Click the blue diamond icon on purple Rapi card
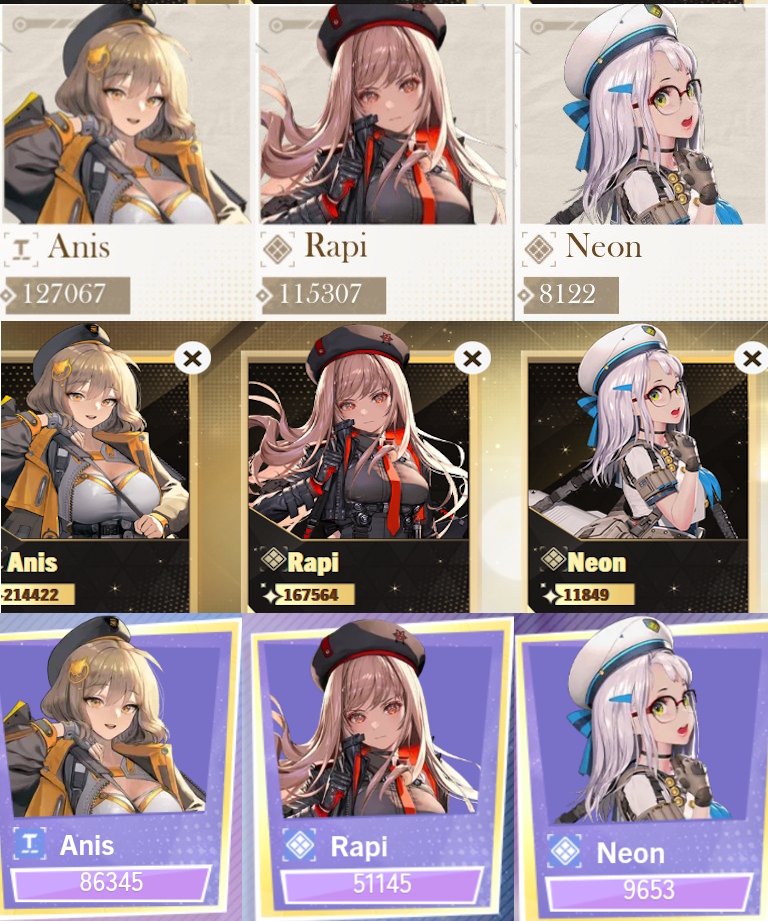Screen dimensions: 768x921 pos(300,845)
